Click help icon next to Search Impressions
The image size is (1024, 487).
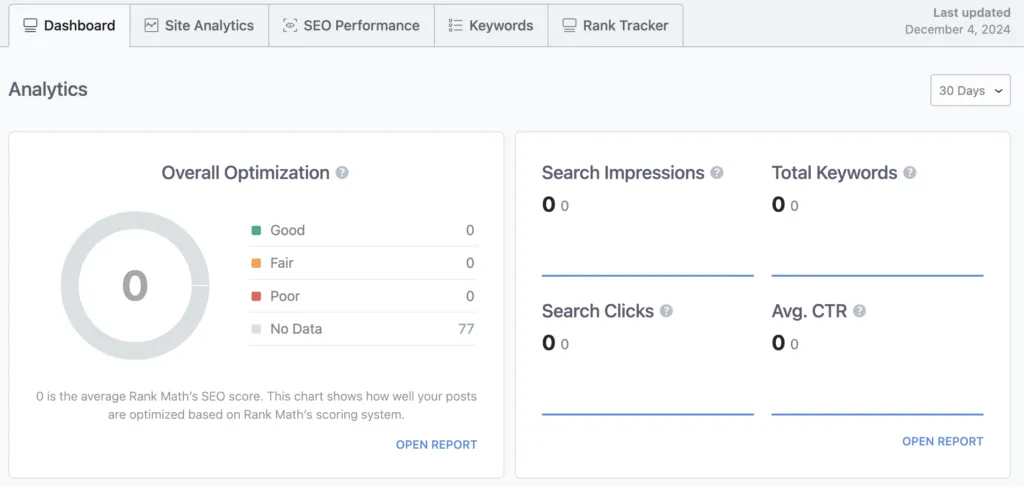(717, 173)
